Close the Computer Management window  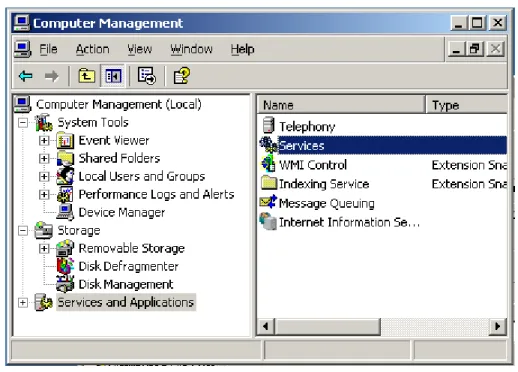[x=498, y=23]
